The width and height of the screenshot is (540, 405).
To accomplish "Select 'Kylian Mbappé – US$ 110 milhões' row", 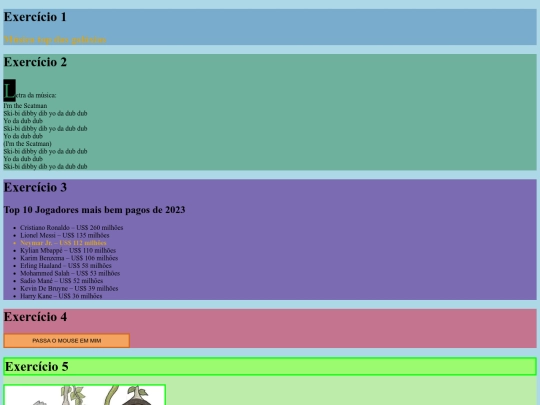I will point(68,250).
